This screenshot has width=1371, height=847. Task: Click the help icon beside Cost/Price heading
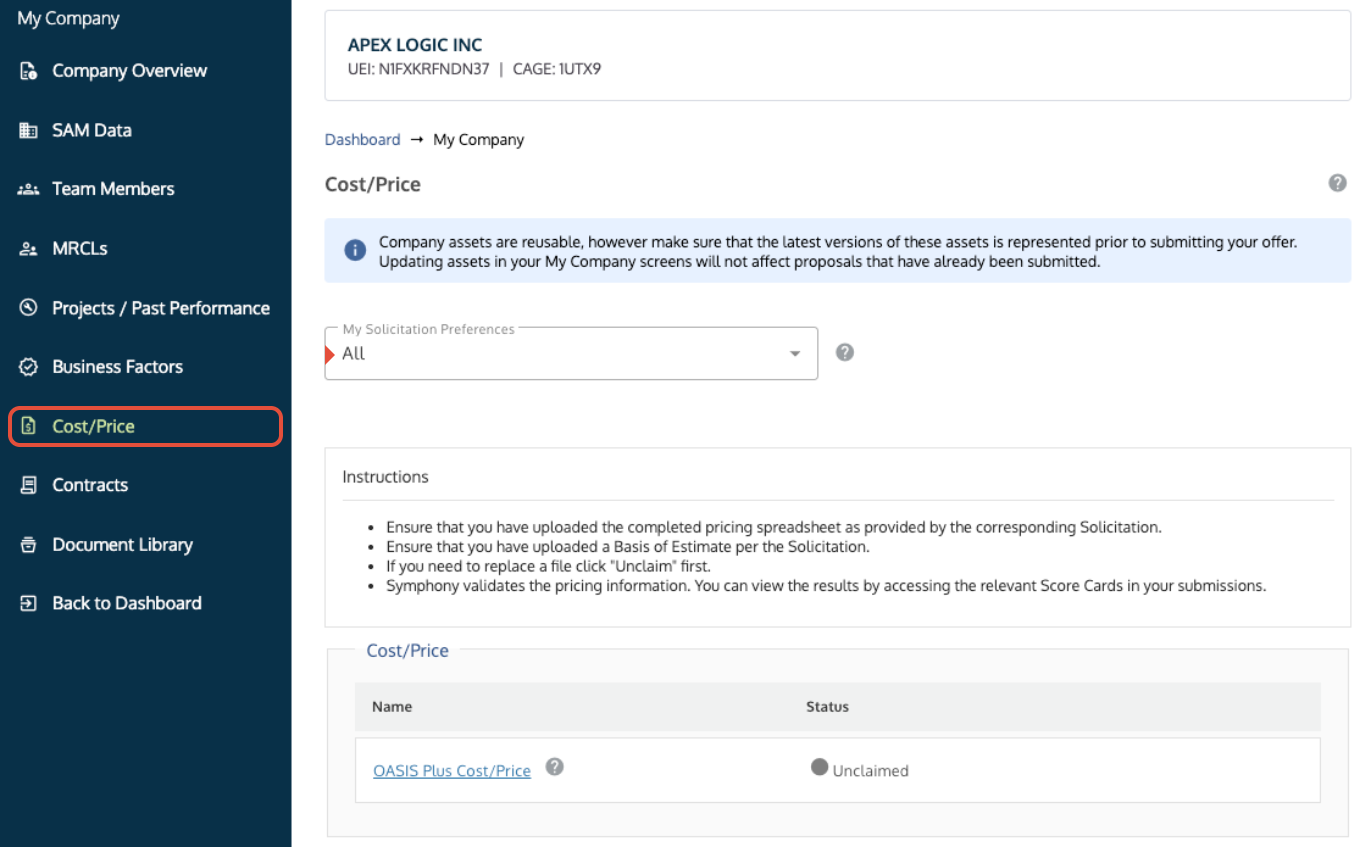point(1337,183)
